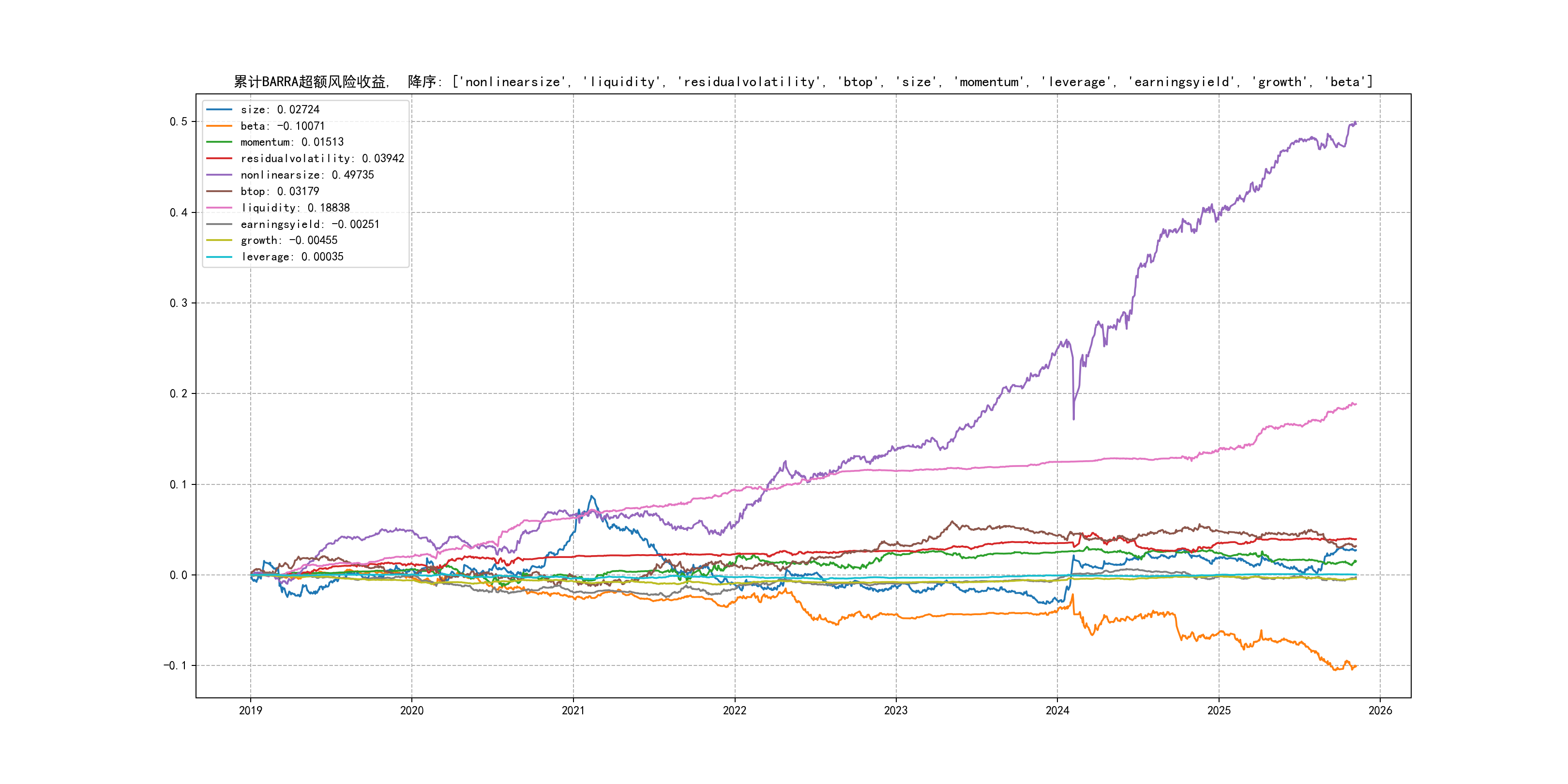1568x784 pixels.
Task: Click the chart title text at top
Action: pos(802,82)
